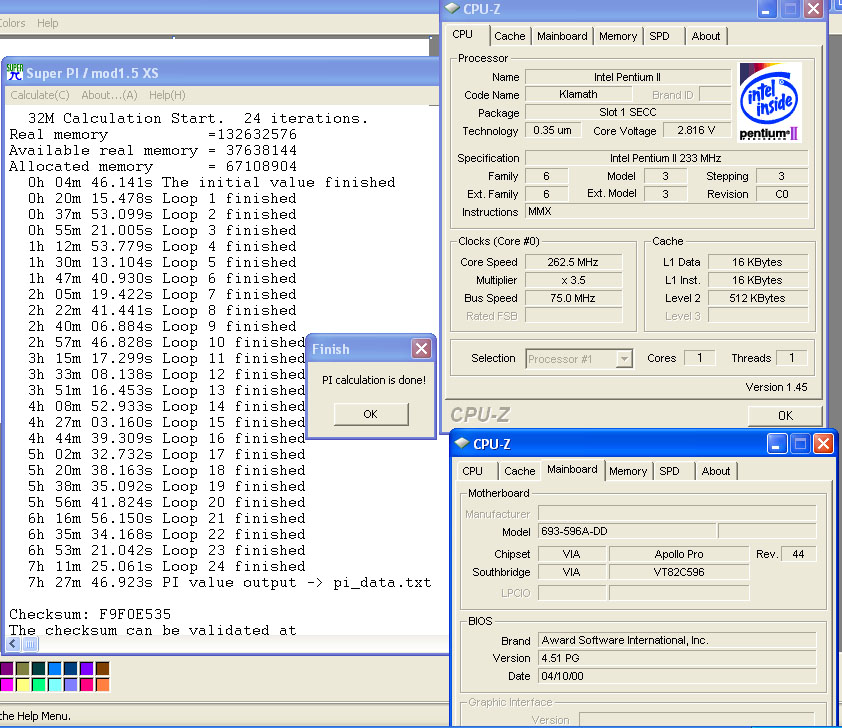Screen dimensions: 842x728
Task: Click the Instructions value MMX
Action: pos(666,212)
